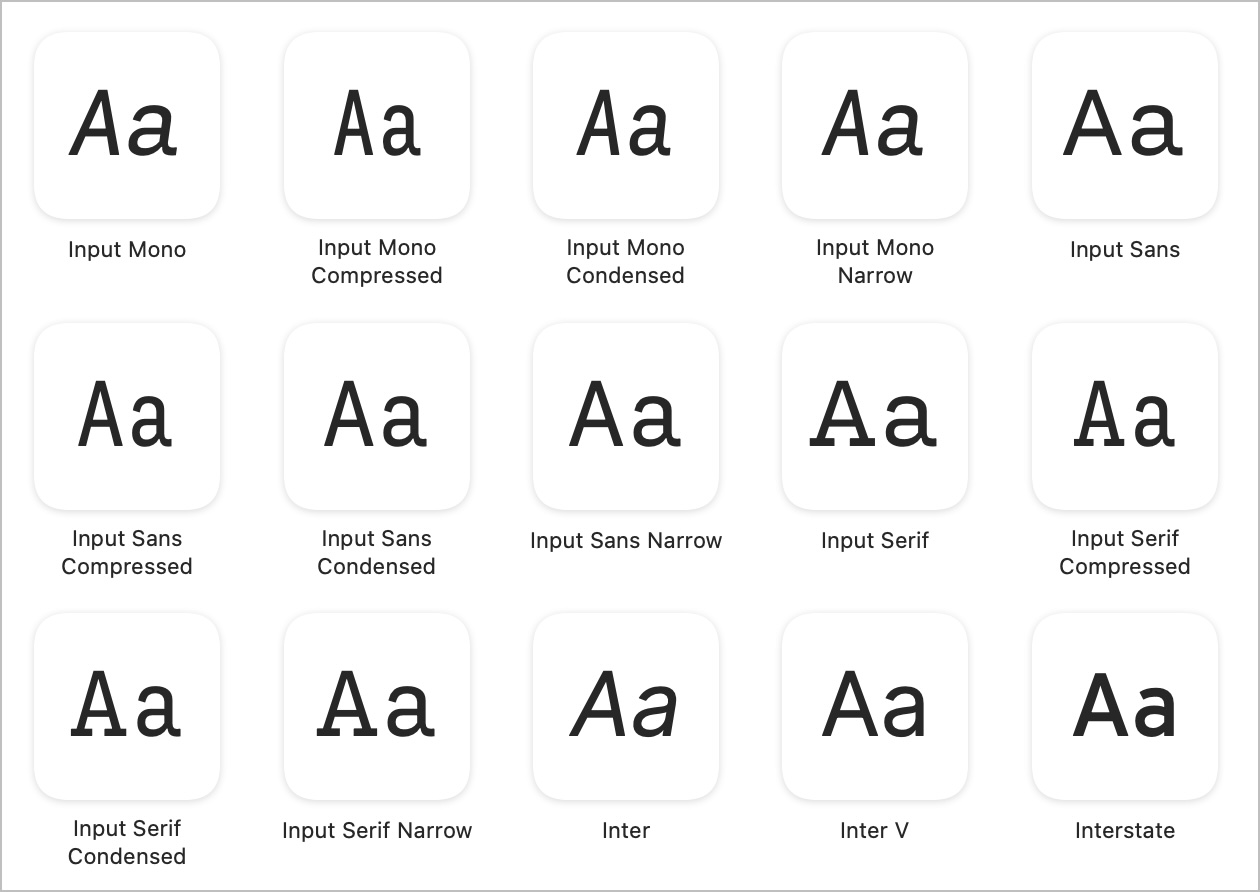Choose the Input Serif Compressed preview tile

coord(1125,416)
